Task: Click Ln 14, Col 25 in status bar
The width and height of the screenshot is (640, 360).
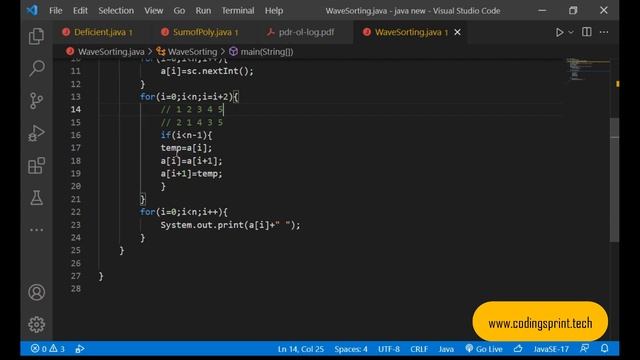Action: coord(301,349)
